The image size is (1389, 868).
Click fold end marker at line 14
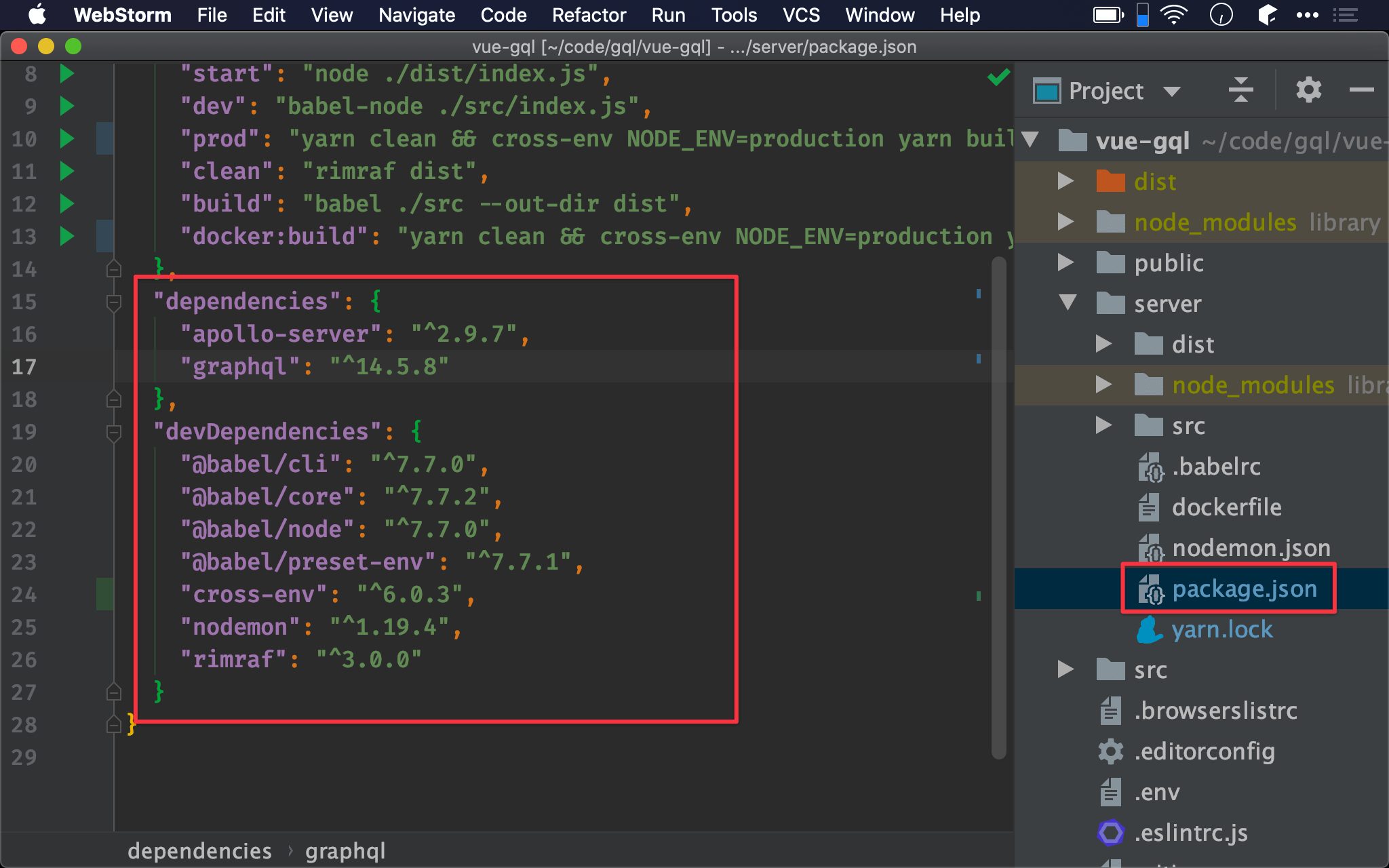click(114, 269)
